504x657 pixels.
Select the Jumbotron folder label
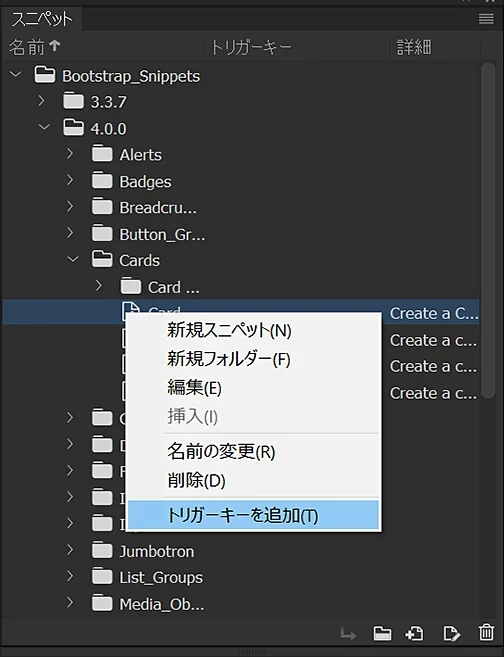pos(157,551)
